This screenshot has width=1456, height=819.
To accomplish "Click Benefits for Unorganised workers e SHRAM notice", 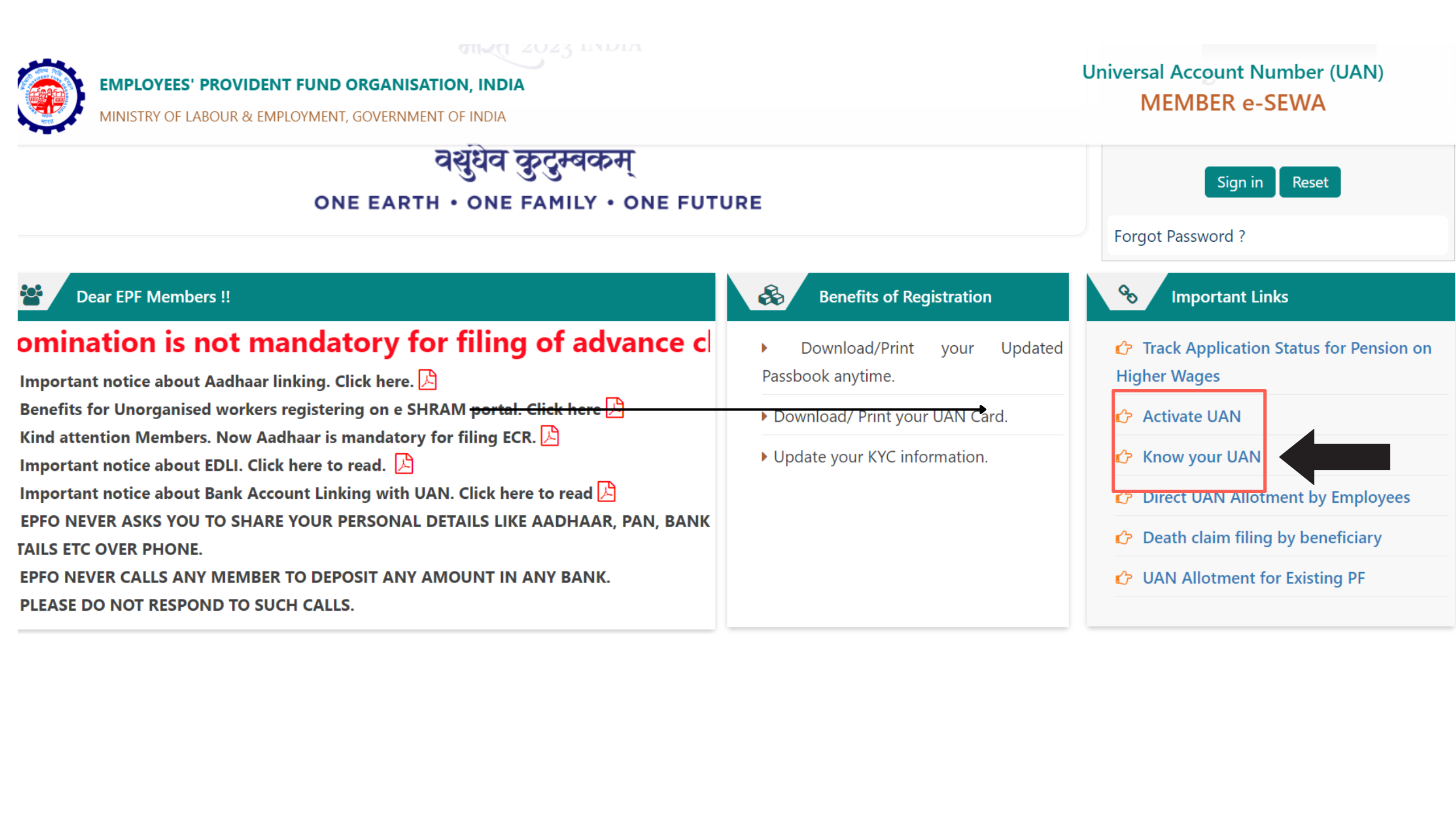I will click(311, 409).
